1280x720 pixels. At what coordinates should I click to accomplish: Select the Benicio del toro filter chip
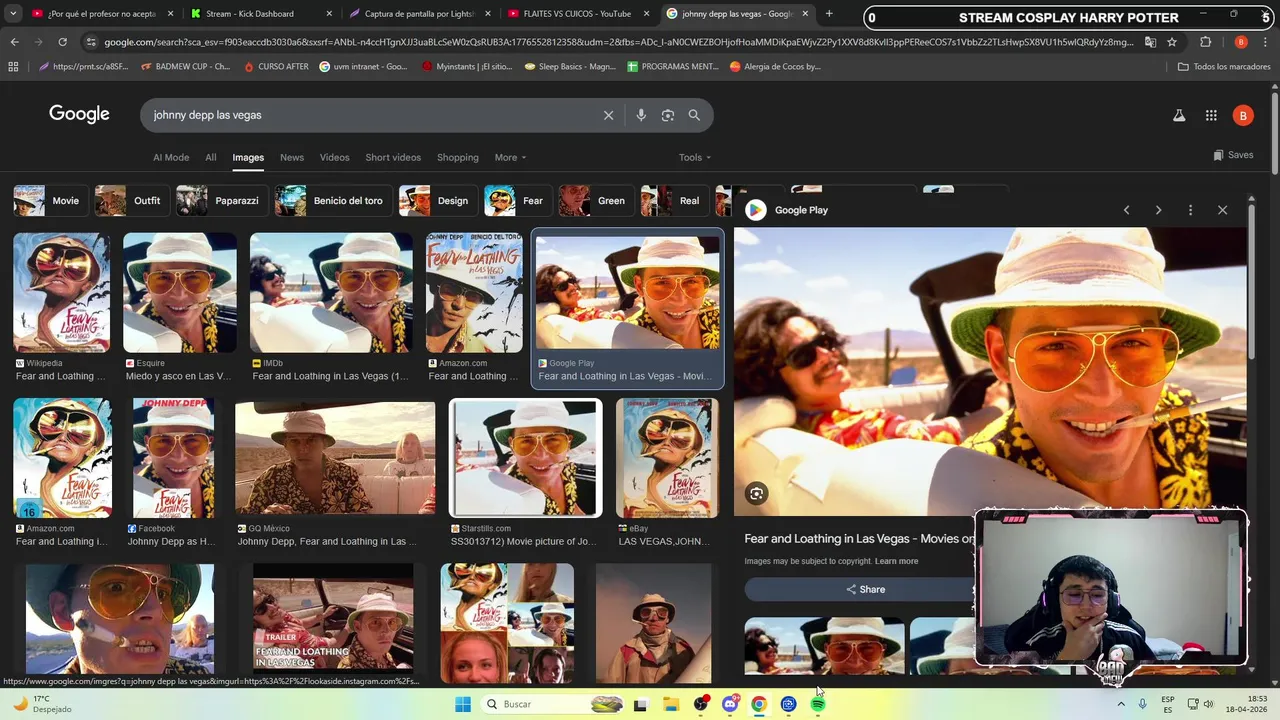(333, 201)
